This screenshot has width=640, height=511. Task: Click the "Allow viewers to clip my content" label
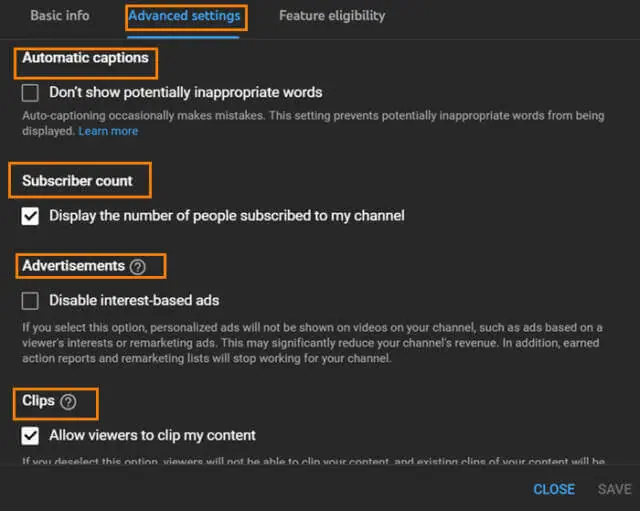pyautogui.click(x=152, y=436)
